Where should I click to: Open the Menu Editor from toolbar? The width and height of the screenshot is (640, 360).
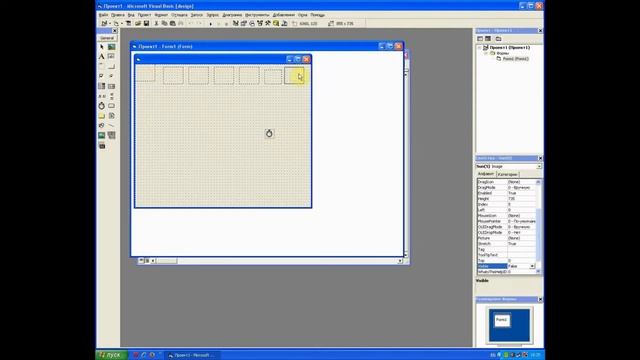[x=128, y=24]
